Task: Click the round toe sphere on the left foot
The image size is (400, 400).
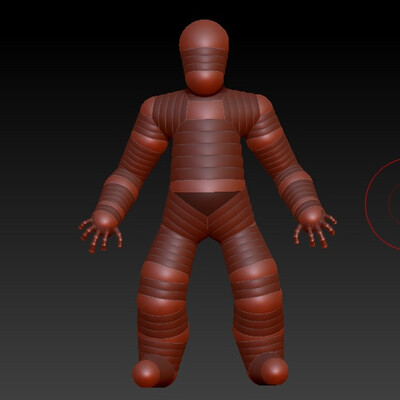Action: click(146, 373)
